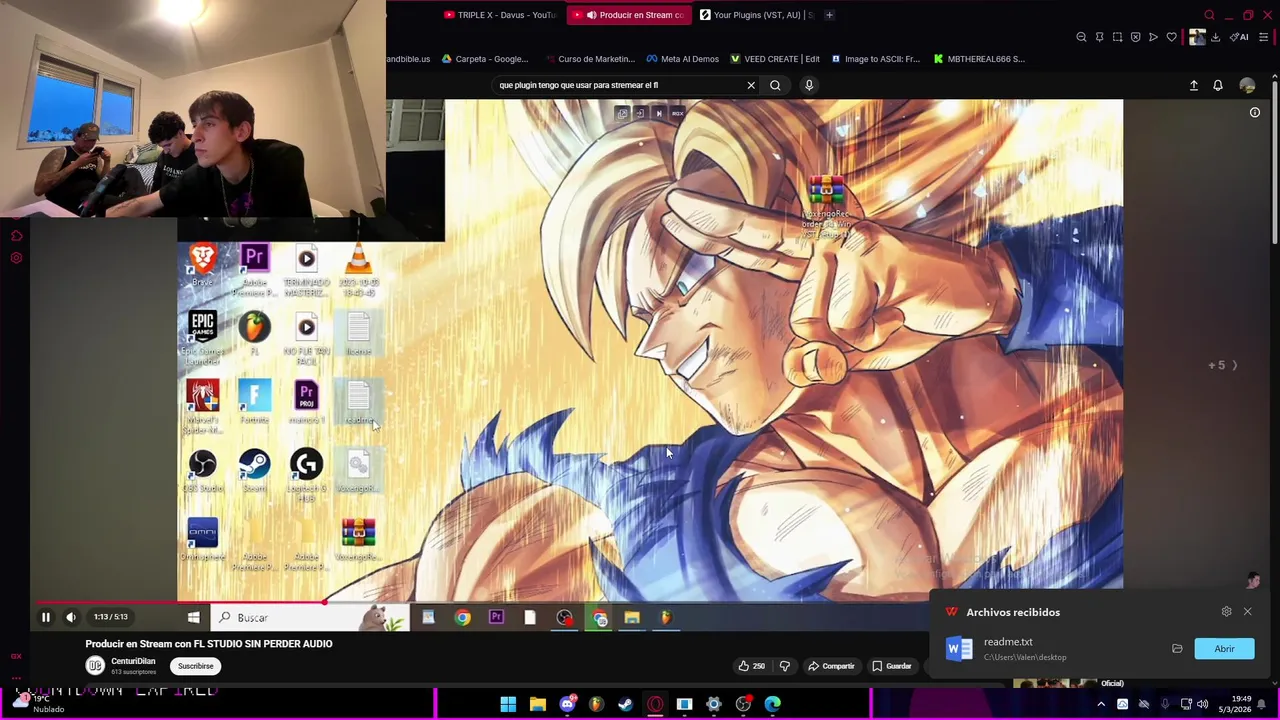Clear the YouTube search query
The image size is (1280, 720).
click(x=751, y=85)
